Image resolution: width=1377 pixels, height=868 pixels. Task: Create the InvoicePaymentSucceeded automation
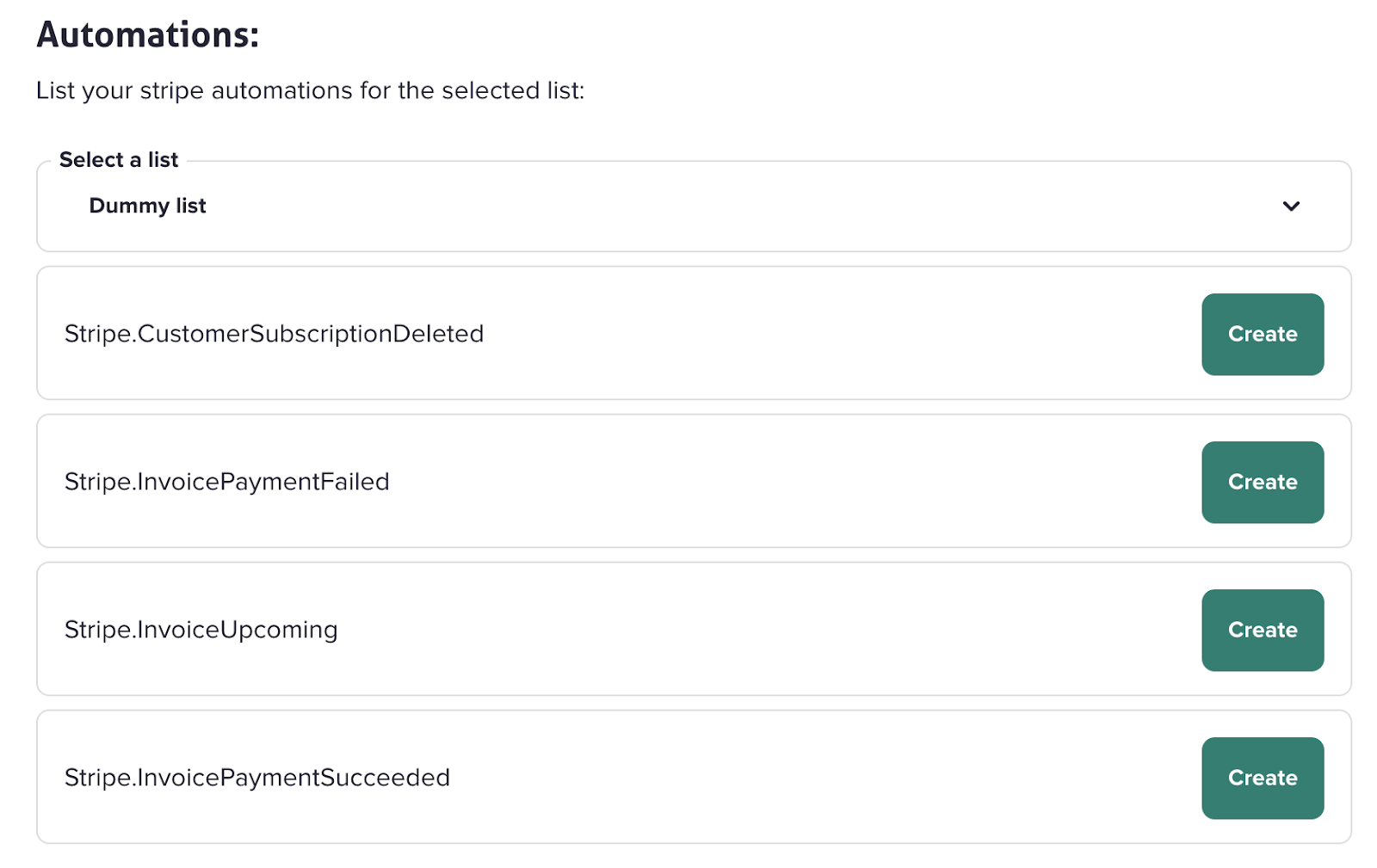coord(1262,779)
